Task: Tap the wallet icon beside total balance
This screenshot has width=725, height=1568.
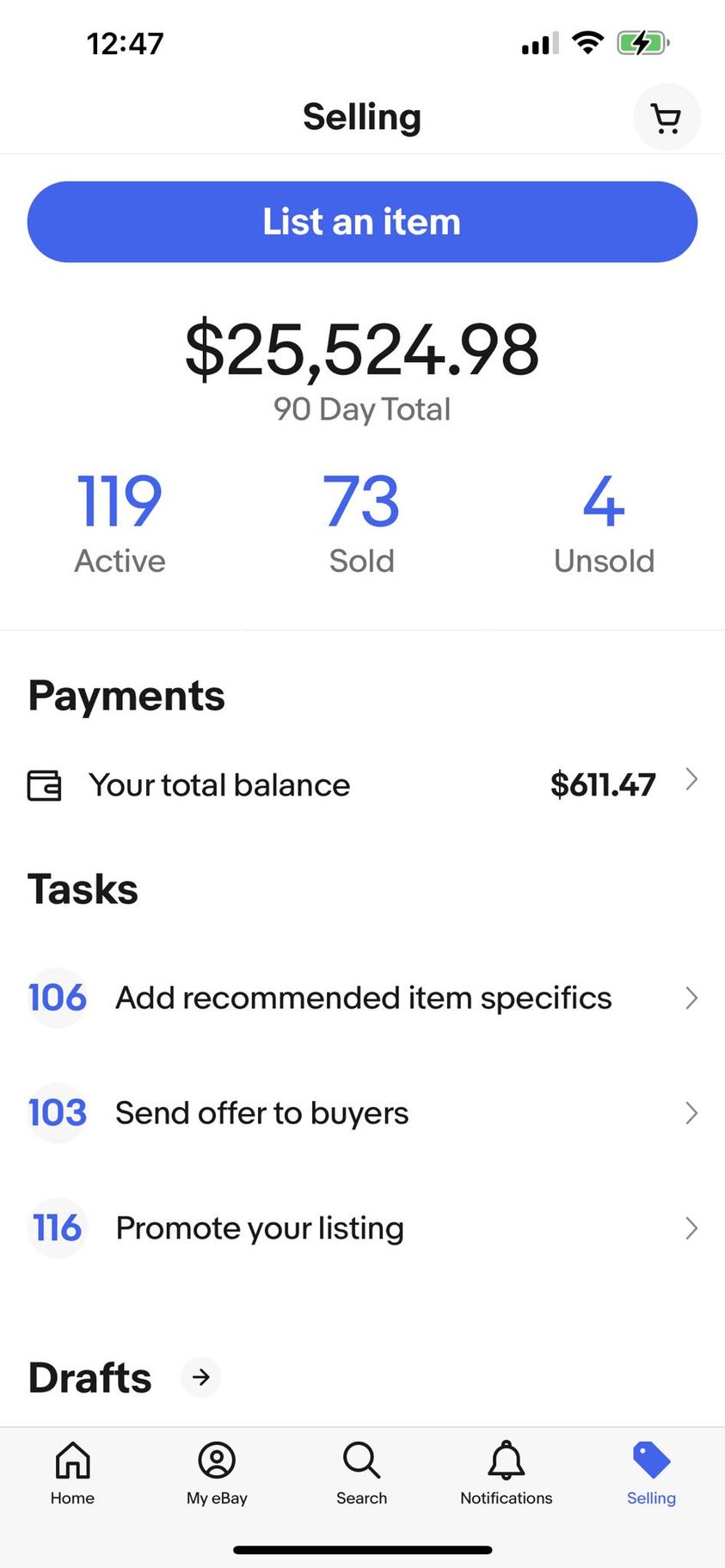Action: (44, 785)
